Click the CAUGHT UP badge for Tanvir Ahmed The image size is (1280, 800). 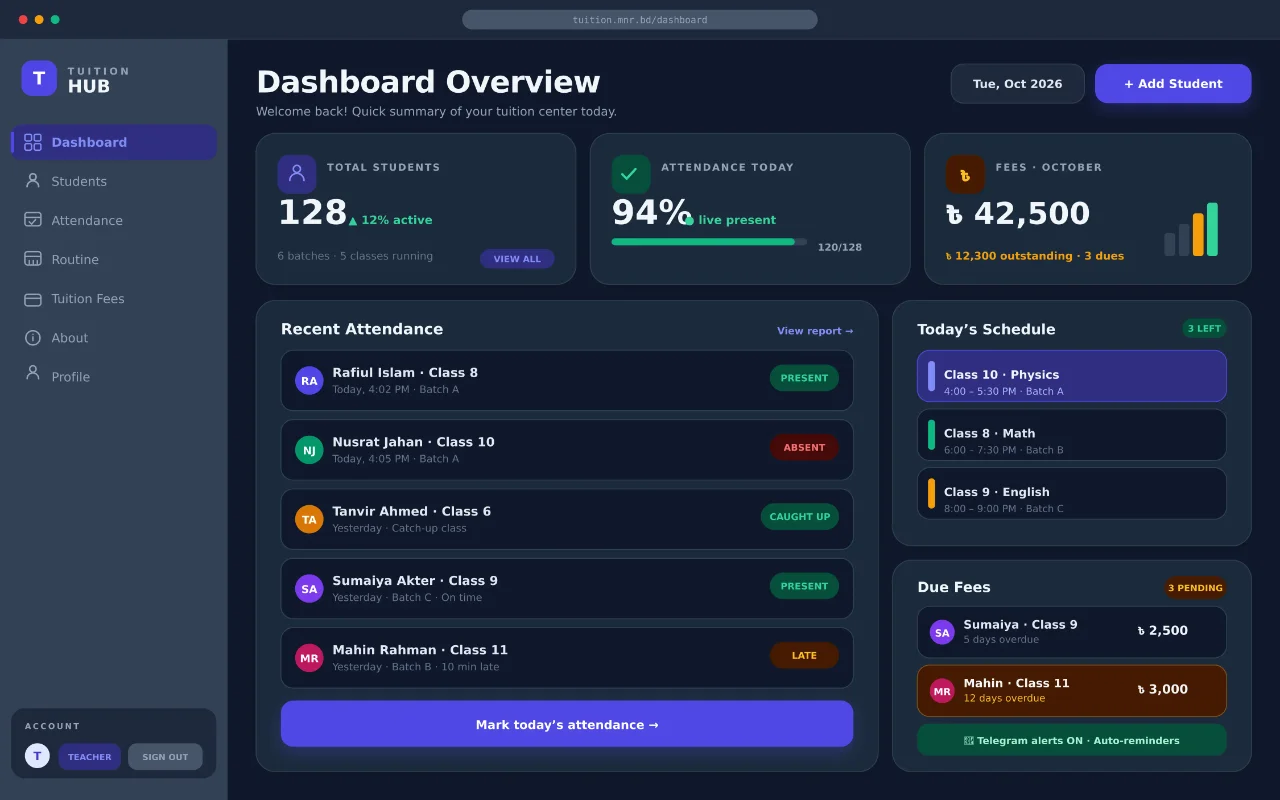point(800,517)
